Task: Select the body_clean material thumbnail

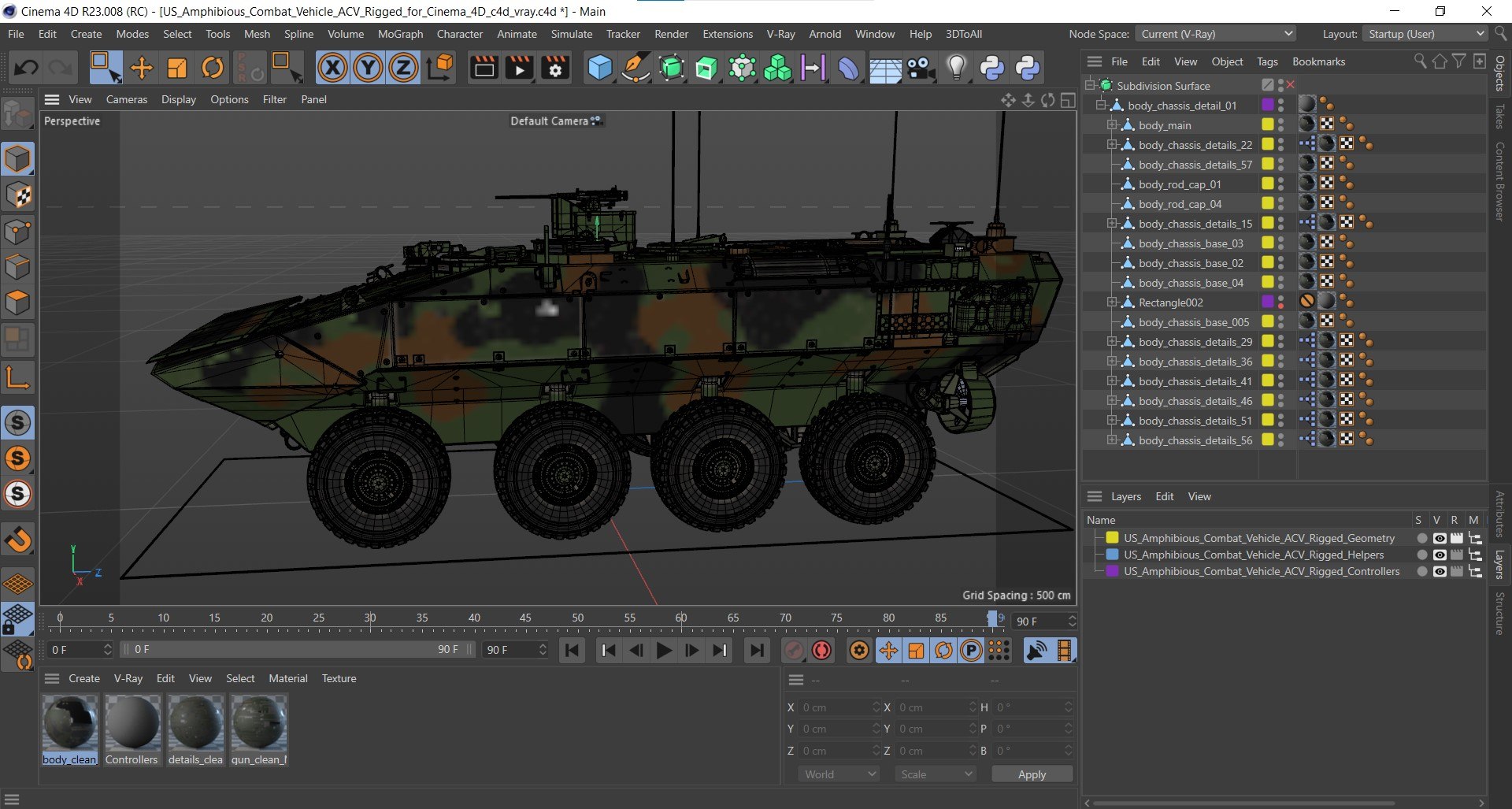Action: tap(70, 722)
